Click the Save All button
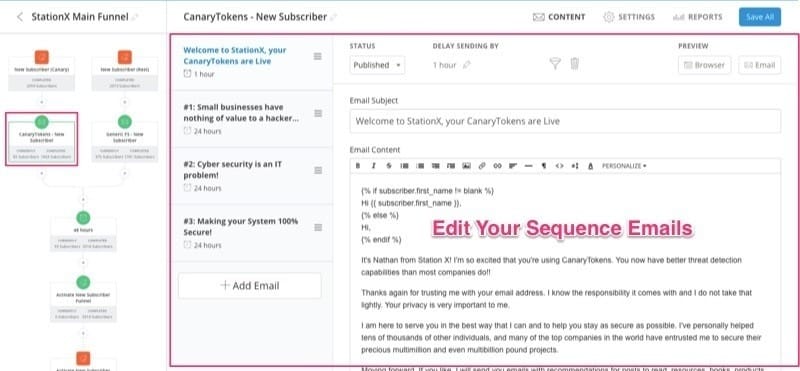The width and height of the screenshot is (800, 371). [760, 17]
